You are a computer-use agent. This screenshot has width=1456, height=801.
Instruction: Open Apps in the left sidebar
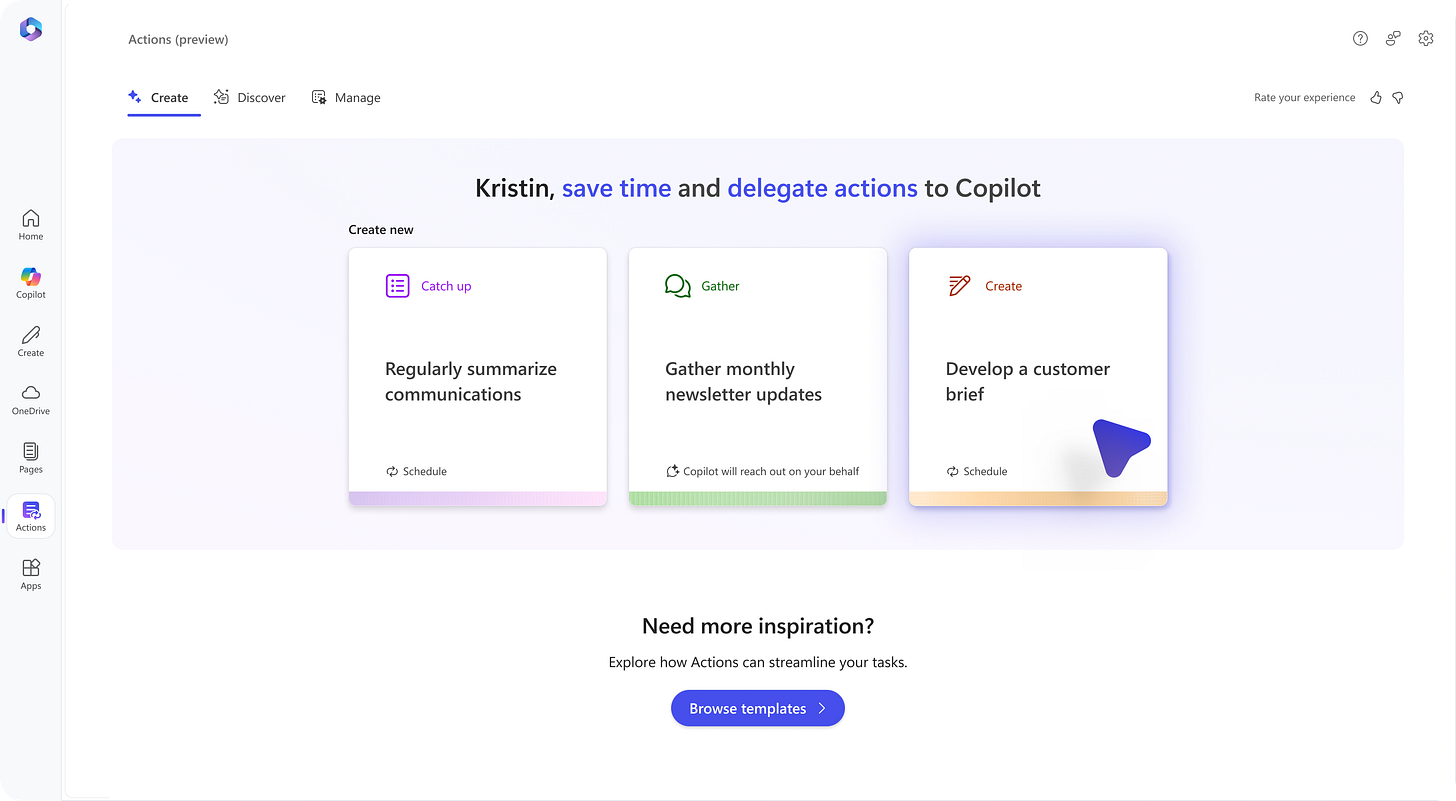click(31, 574)
